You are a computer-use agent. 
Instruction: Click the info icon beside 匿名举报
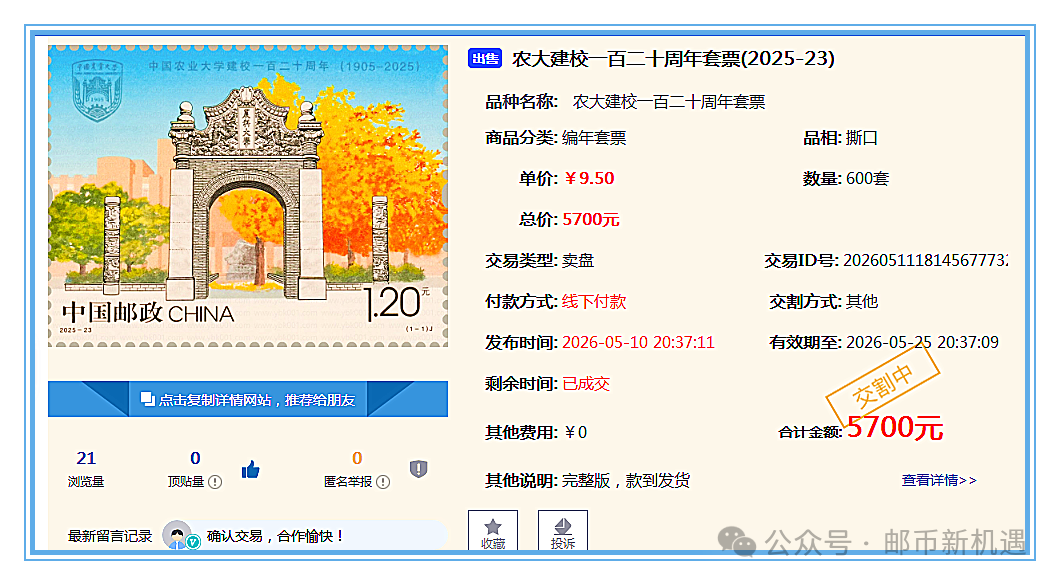(383, 482)
